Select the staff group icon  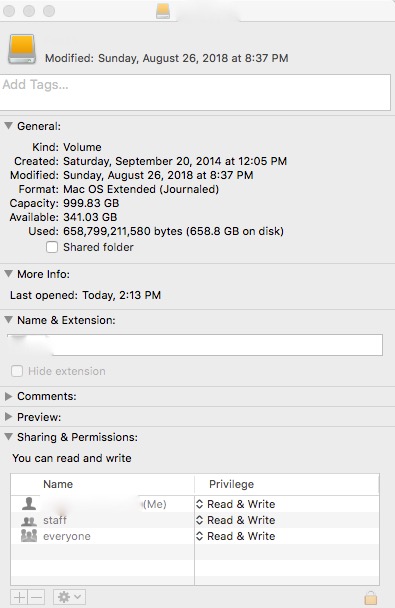[x=29, y=520]
